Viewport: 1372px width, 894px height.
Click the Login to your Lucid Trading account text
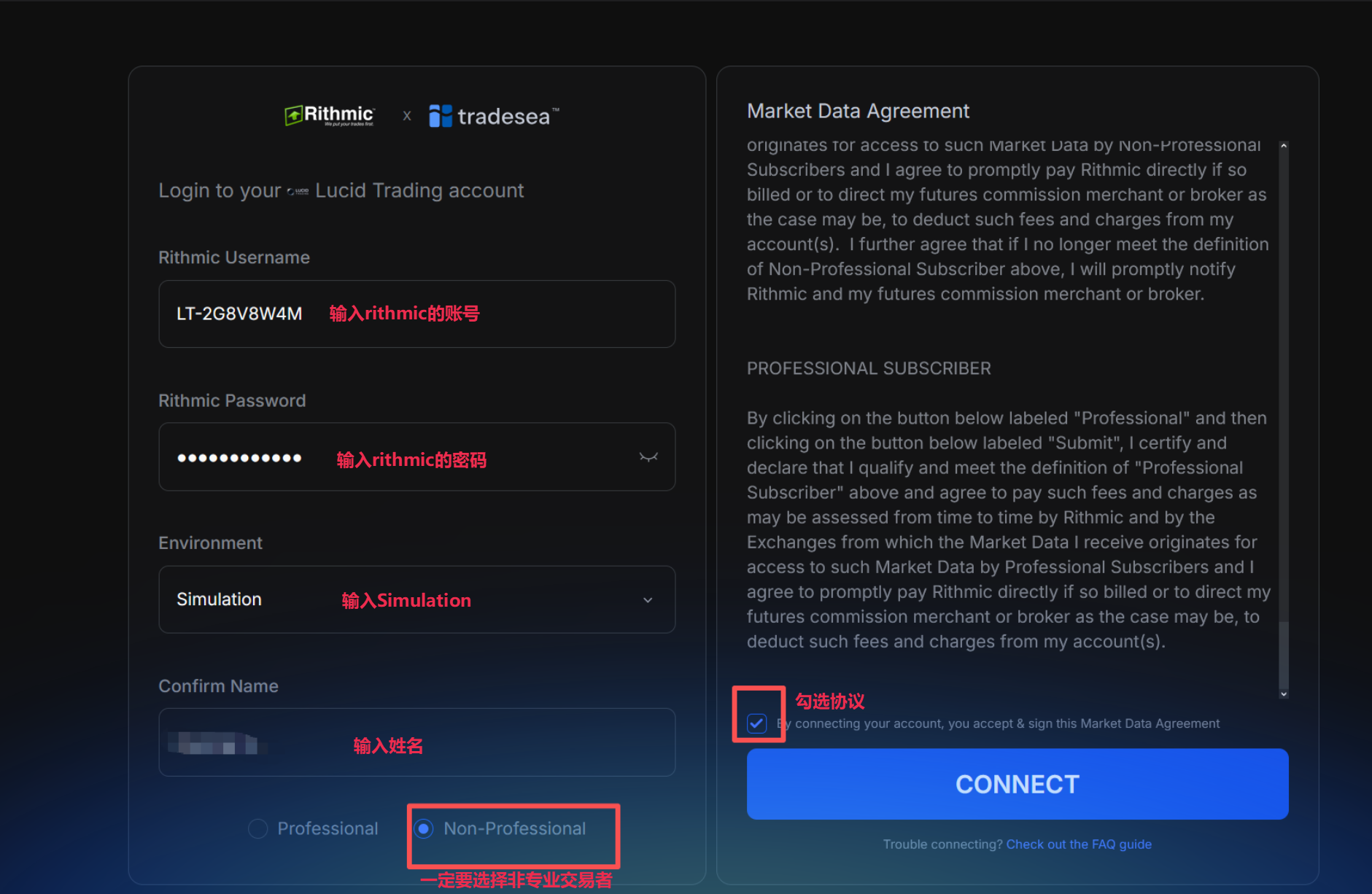coord(341,191)
